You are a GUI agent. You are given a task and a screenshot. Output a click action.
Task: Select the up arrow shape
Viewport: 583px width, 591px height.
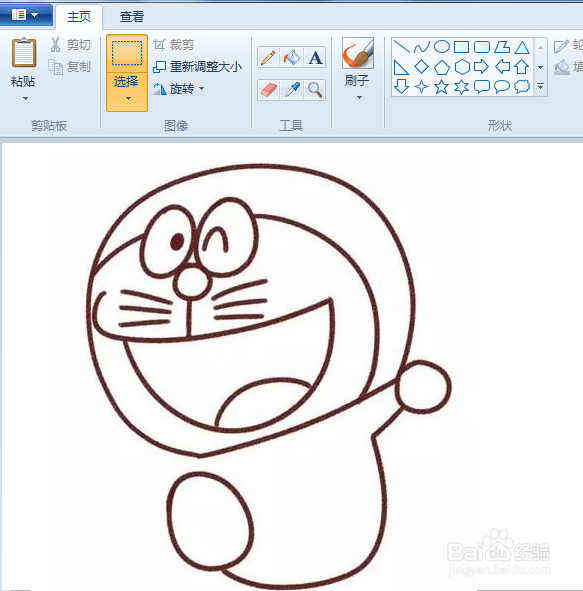coord(522,67)
